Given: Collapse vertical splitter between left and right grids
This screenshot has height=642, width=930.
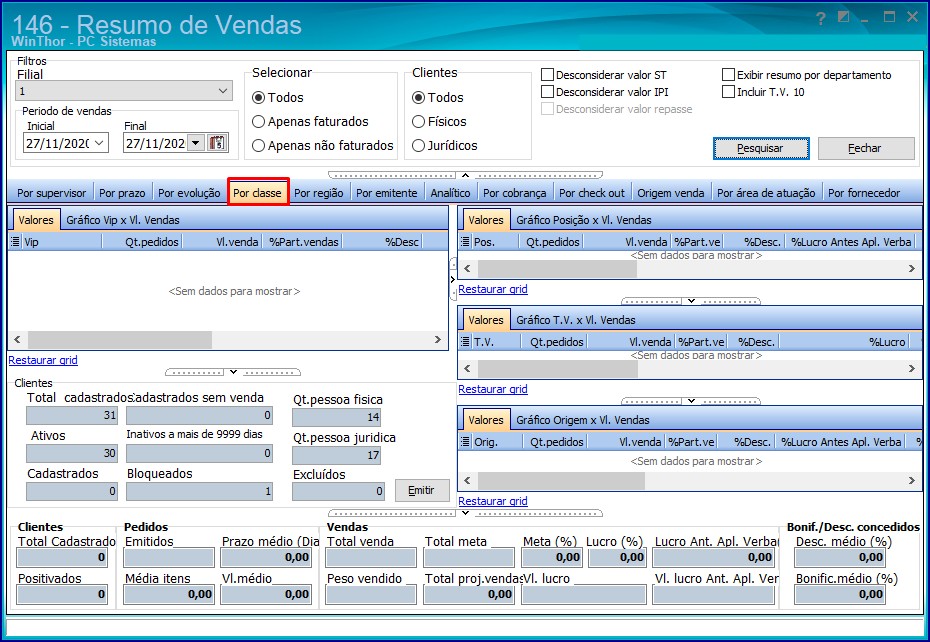Looking at the screenshot, I should click(x=453, y=279).
